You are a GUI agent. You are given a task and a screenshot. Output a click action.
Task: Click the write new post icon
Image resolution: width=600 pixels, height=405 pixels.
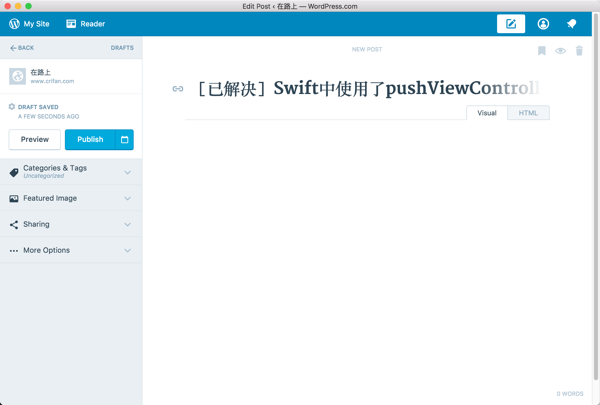[x=511, y=24]
